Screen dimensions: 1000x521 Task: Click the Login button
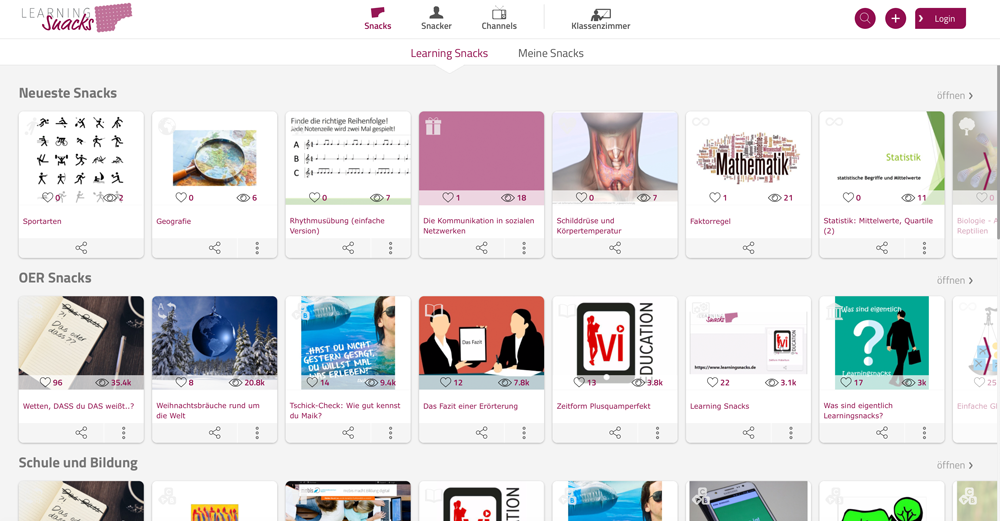coord(940,18)
